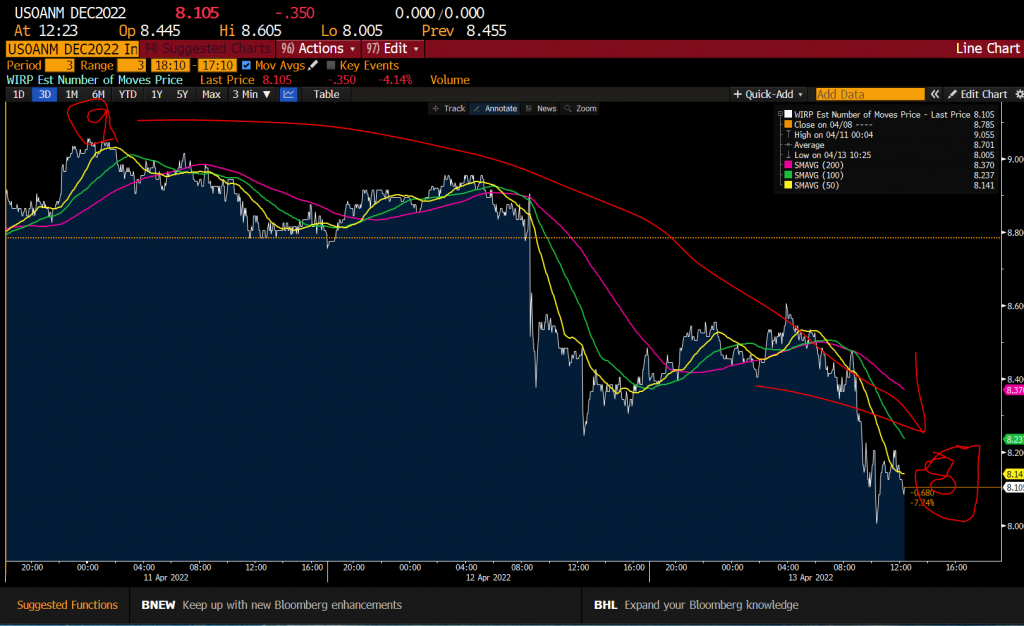Click the Suggested Functions link
The height and width of the screenshot is (626, 1024).
click(x=67, y=605)
